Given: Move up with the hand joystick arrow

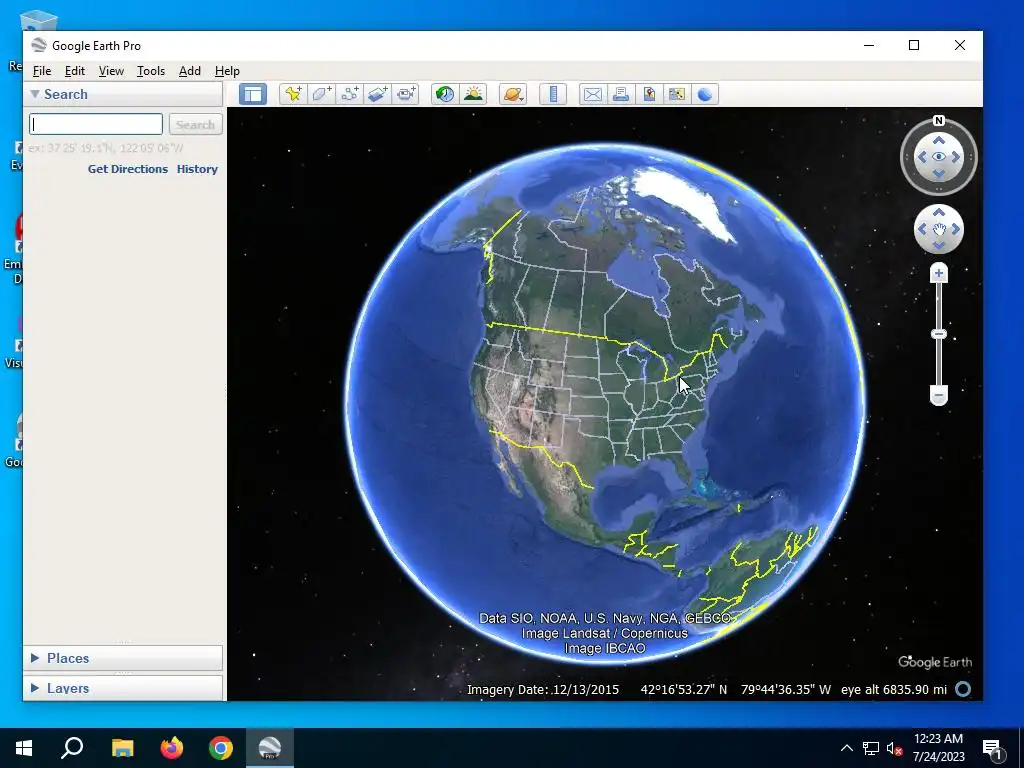Looking at the screenshot, I should (x=938, y=212).
